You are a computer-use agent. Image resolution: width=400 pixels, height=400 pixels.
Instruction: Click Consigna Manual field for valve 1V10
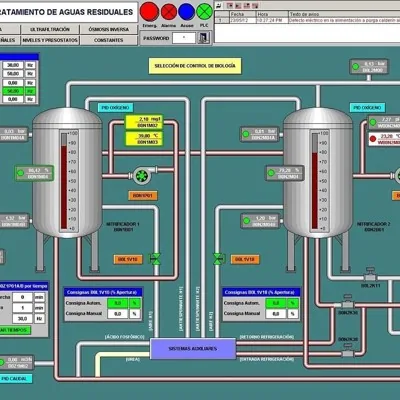pyautogui.click(x=118, y=314)
